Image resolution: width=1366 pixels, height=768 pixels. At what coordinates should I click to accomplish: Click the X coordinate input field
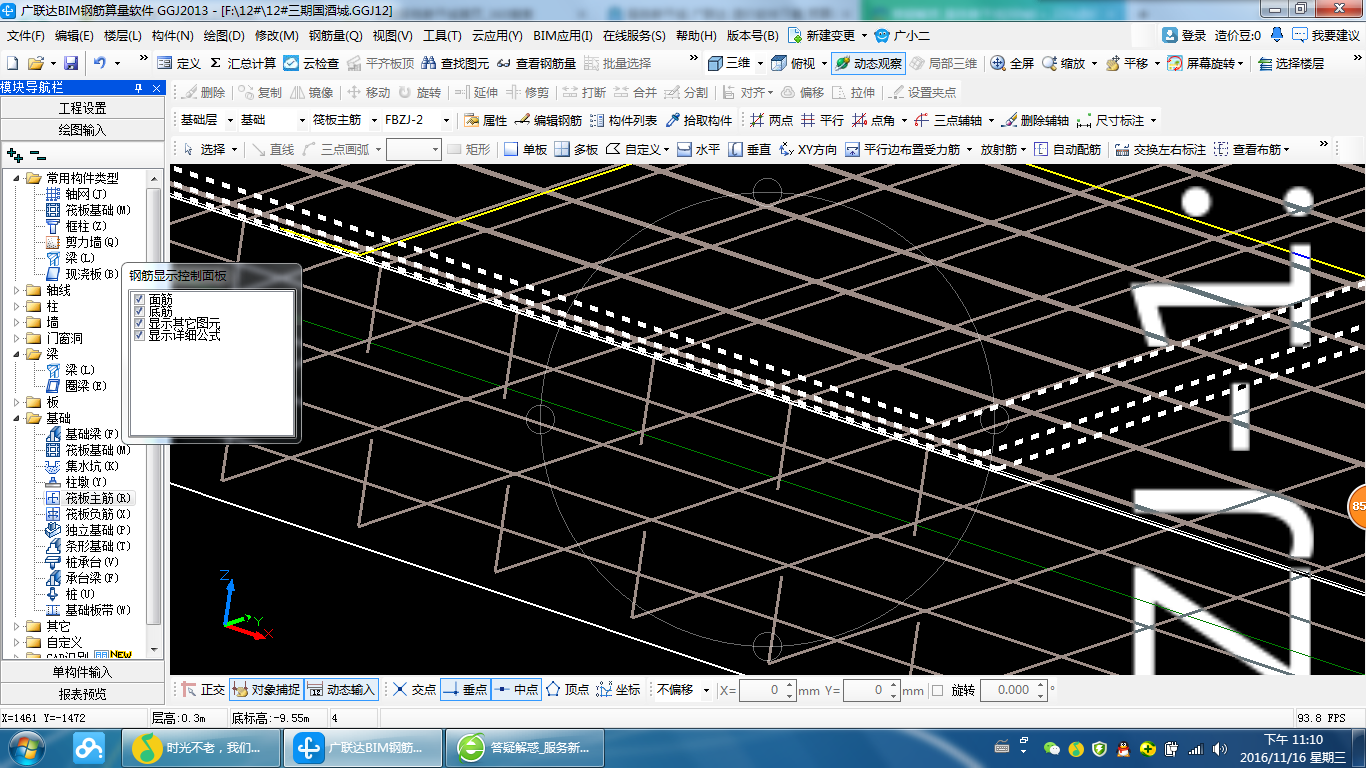pyautogui.click(x=767, y=690)
